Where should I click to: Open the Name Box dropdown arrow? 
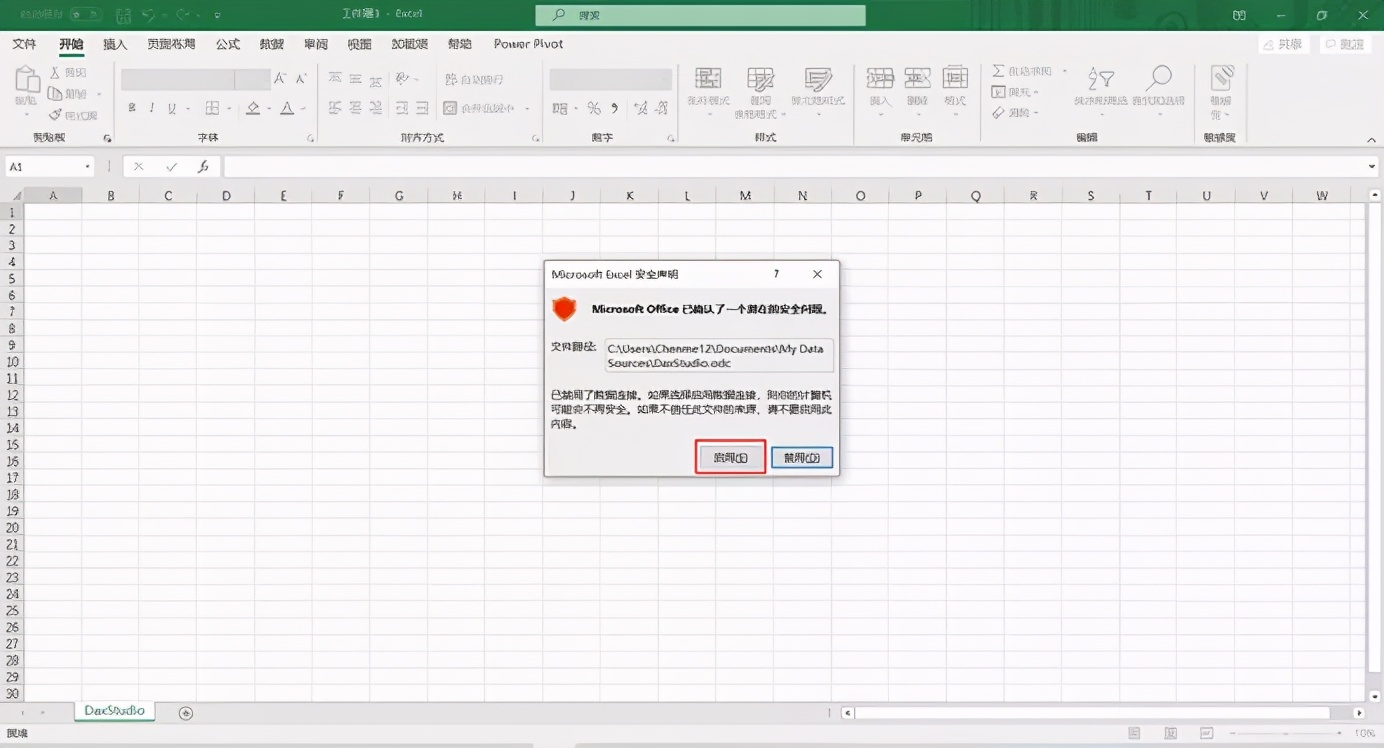[x=88, y=167]
